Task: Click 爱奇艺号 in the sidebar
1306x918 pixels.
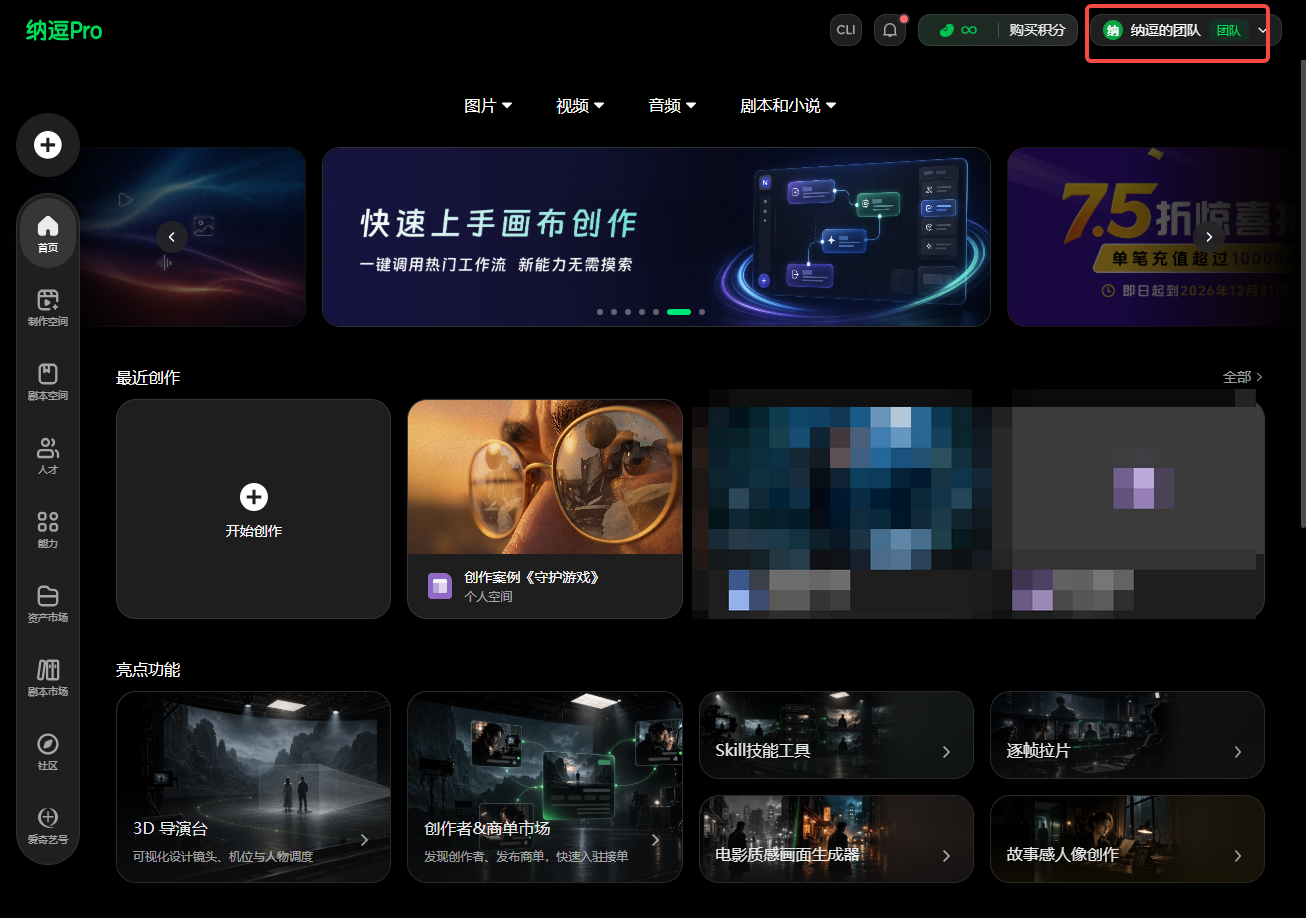Action: 48,826
